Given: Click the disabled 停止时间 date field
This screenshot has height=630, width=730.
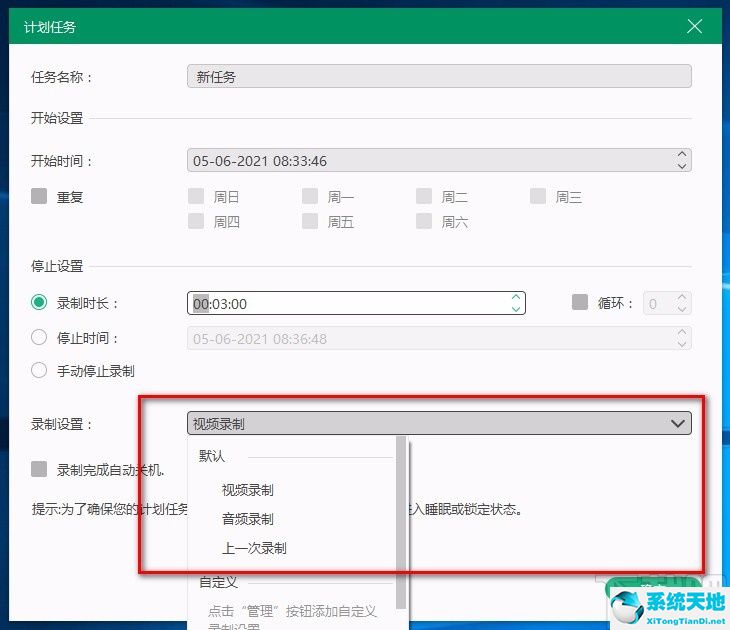Looking at the screenshot, I should (x=439, y=338).
